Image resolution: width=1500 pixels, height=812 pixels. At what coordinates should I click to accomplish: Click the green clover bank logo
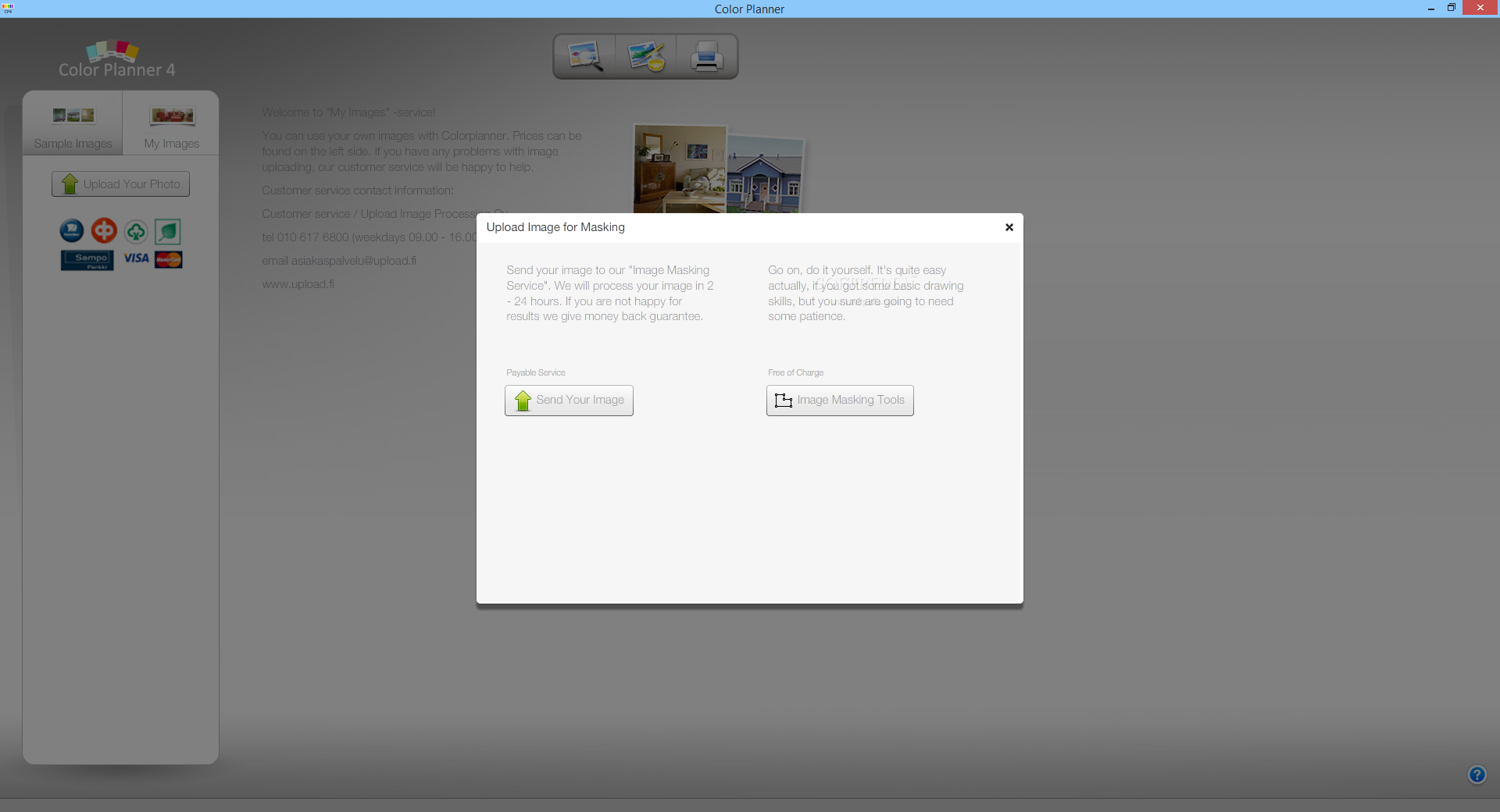point(136,231)
